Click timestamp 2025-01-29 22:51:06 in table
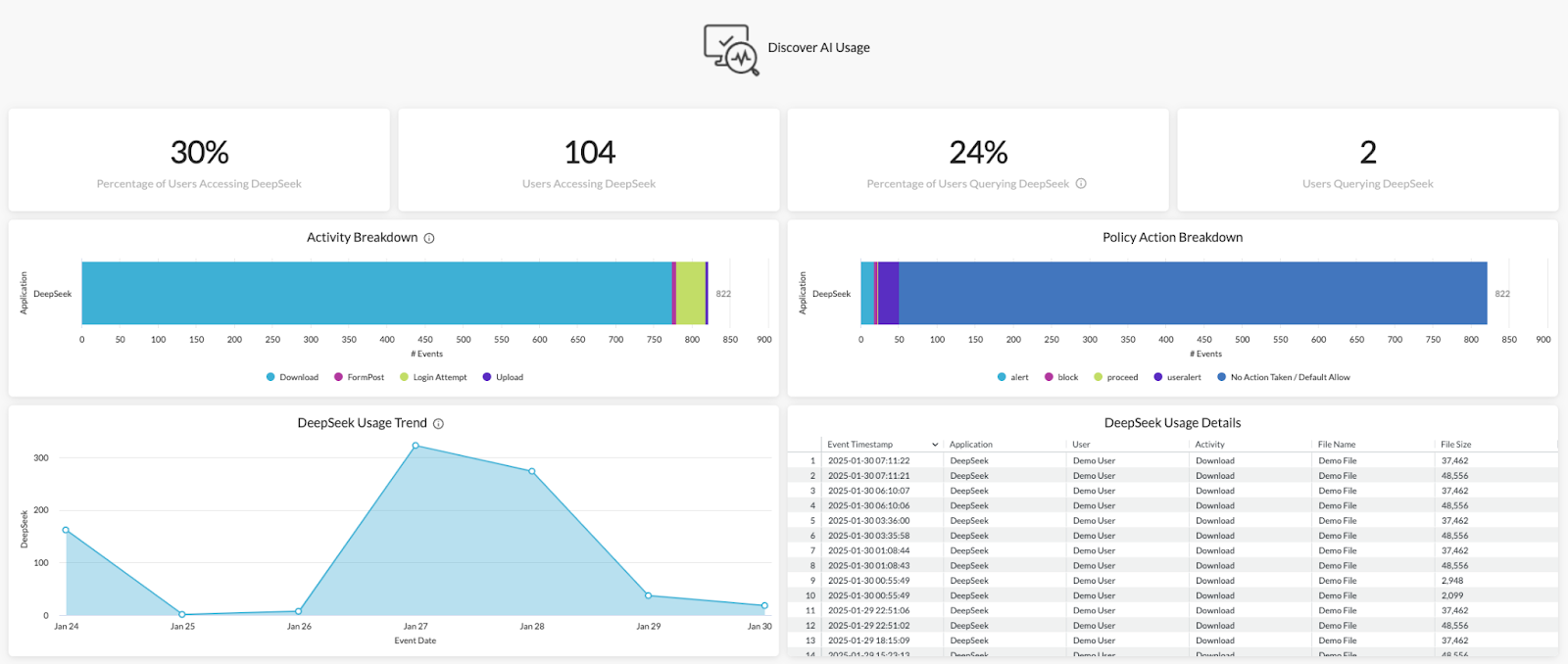Viewport: 1568px width, 664px height. click(868, 610)
